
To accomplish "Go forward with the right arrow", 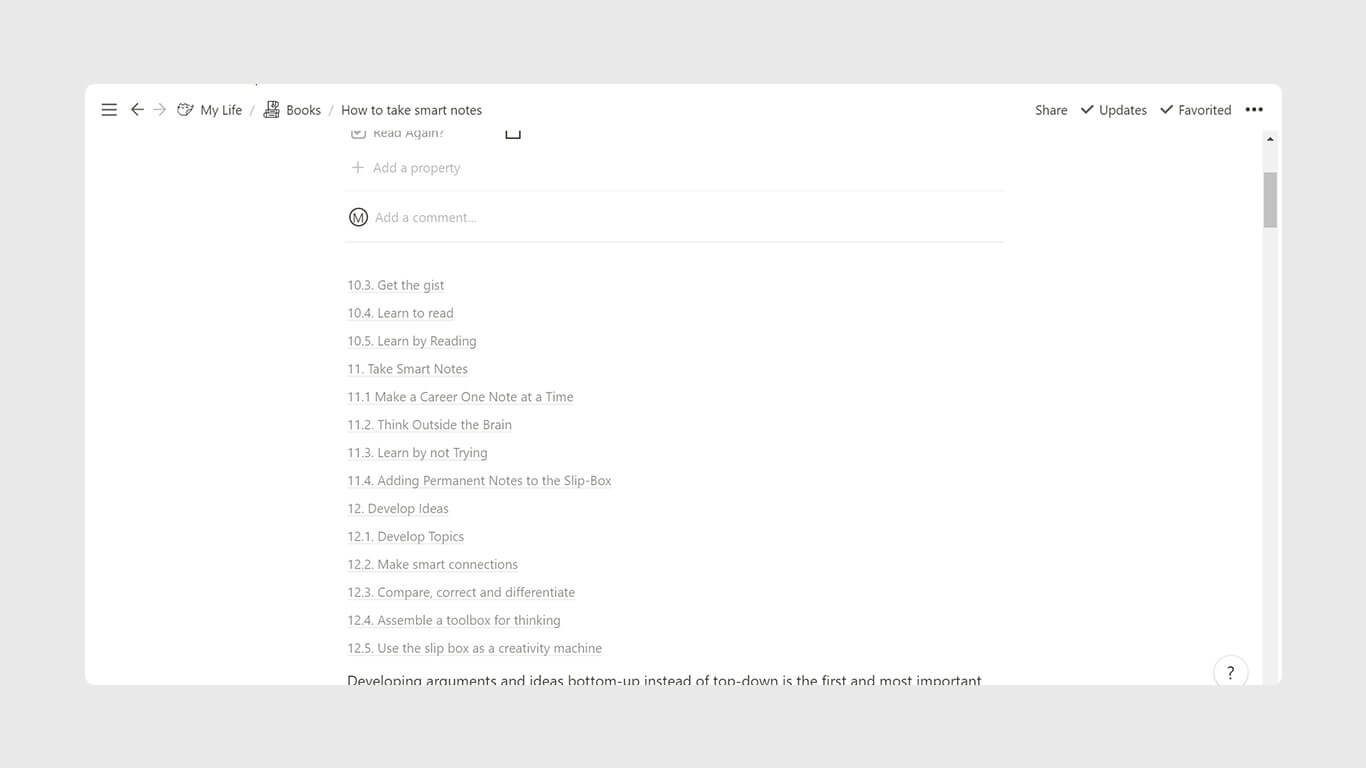I will [159, 110].
